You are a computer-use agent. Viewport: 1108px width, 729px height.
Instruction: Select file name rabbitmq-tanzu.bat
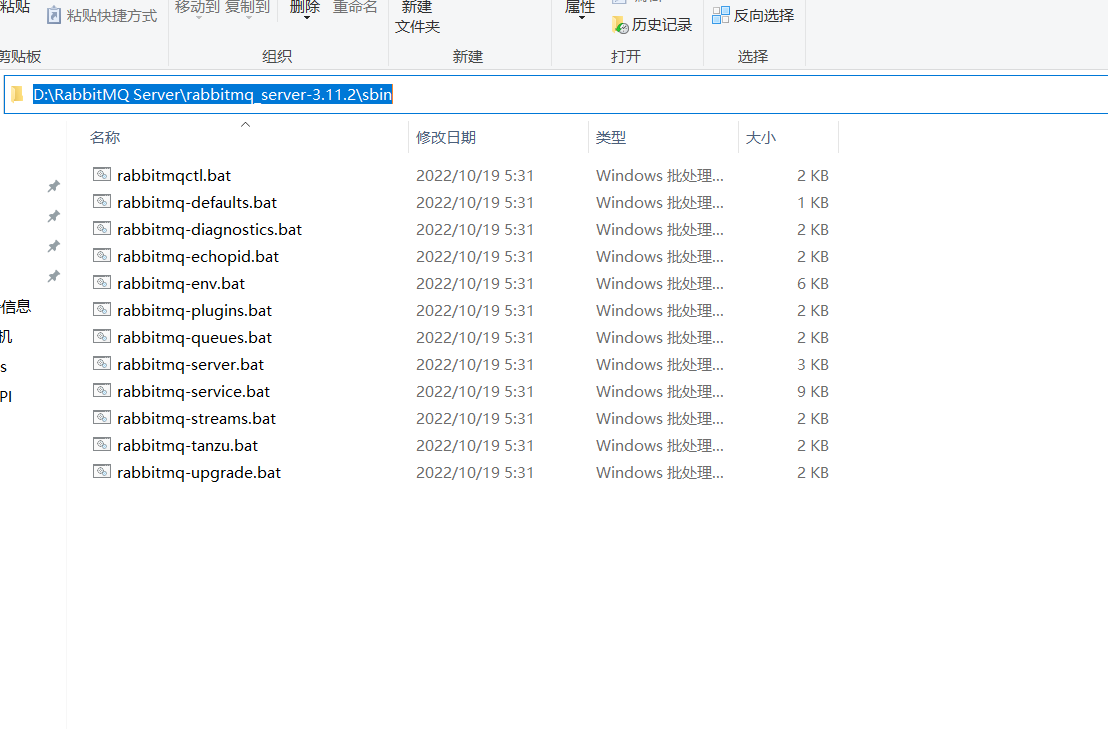(187, 446)
